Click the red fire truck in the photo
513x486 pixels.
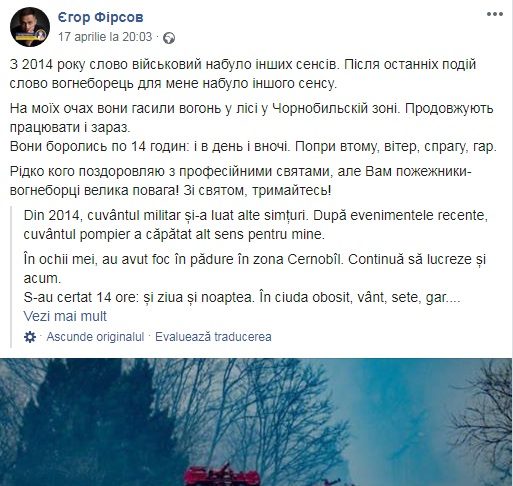(x=222, y=475)
